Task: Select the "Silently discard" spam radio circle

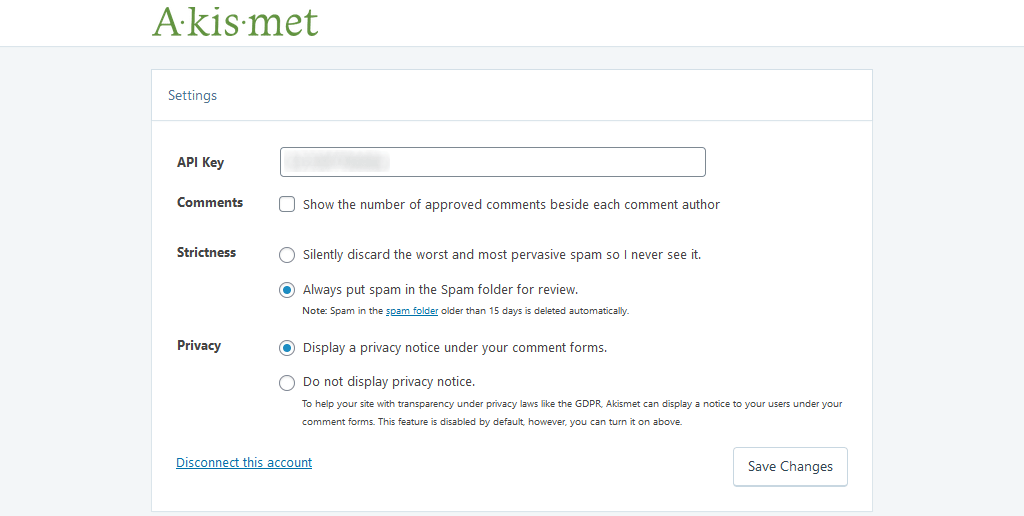Action: coord(287,255)
